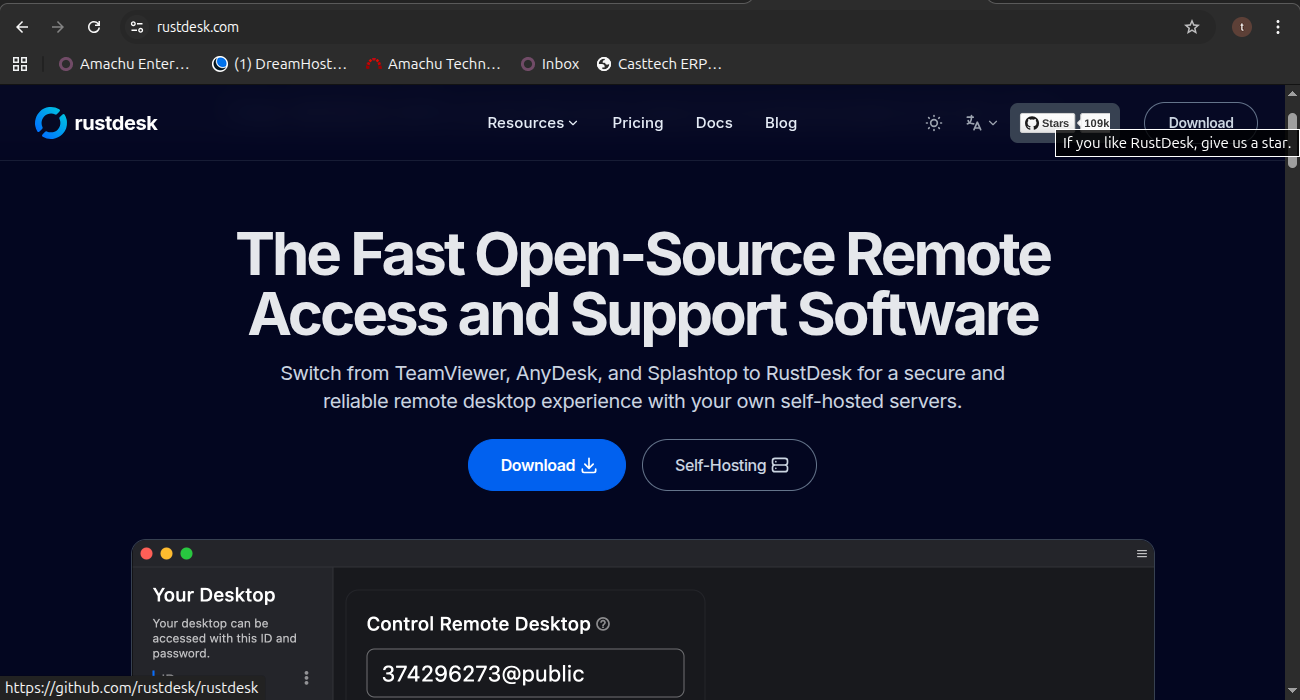Open the Chrome three-dot menu
Image resolution: width=1300 pixels, height=700 pixels.
(x=1277, y=27)
